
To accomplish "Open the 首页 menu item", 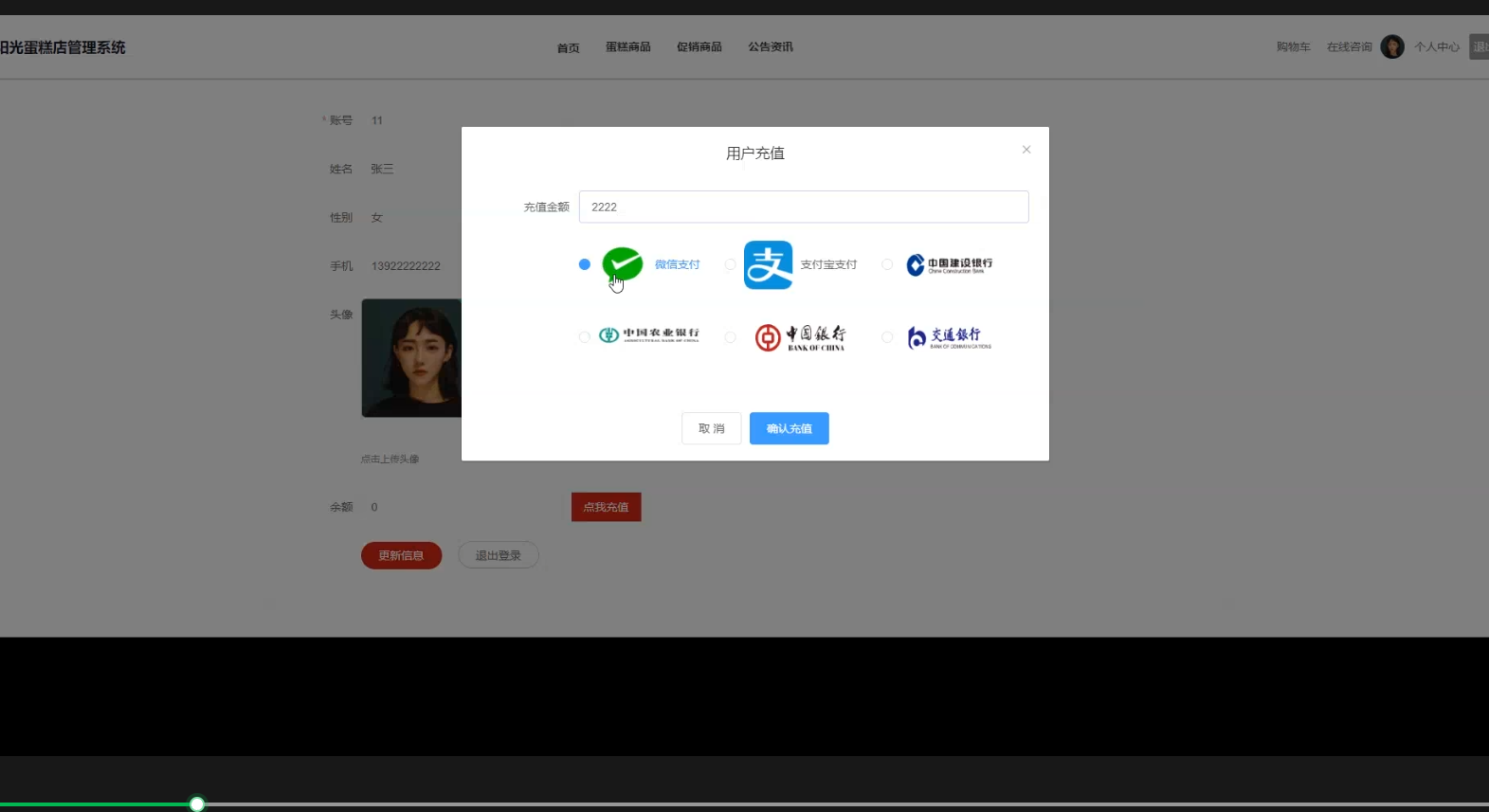I will click(x=568, y=47).
